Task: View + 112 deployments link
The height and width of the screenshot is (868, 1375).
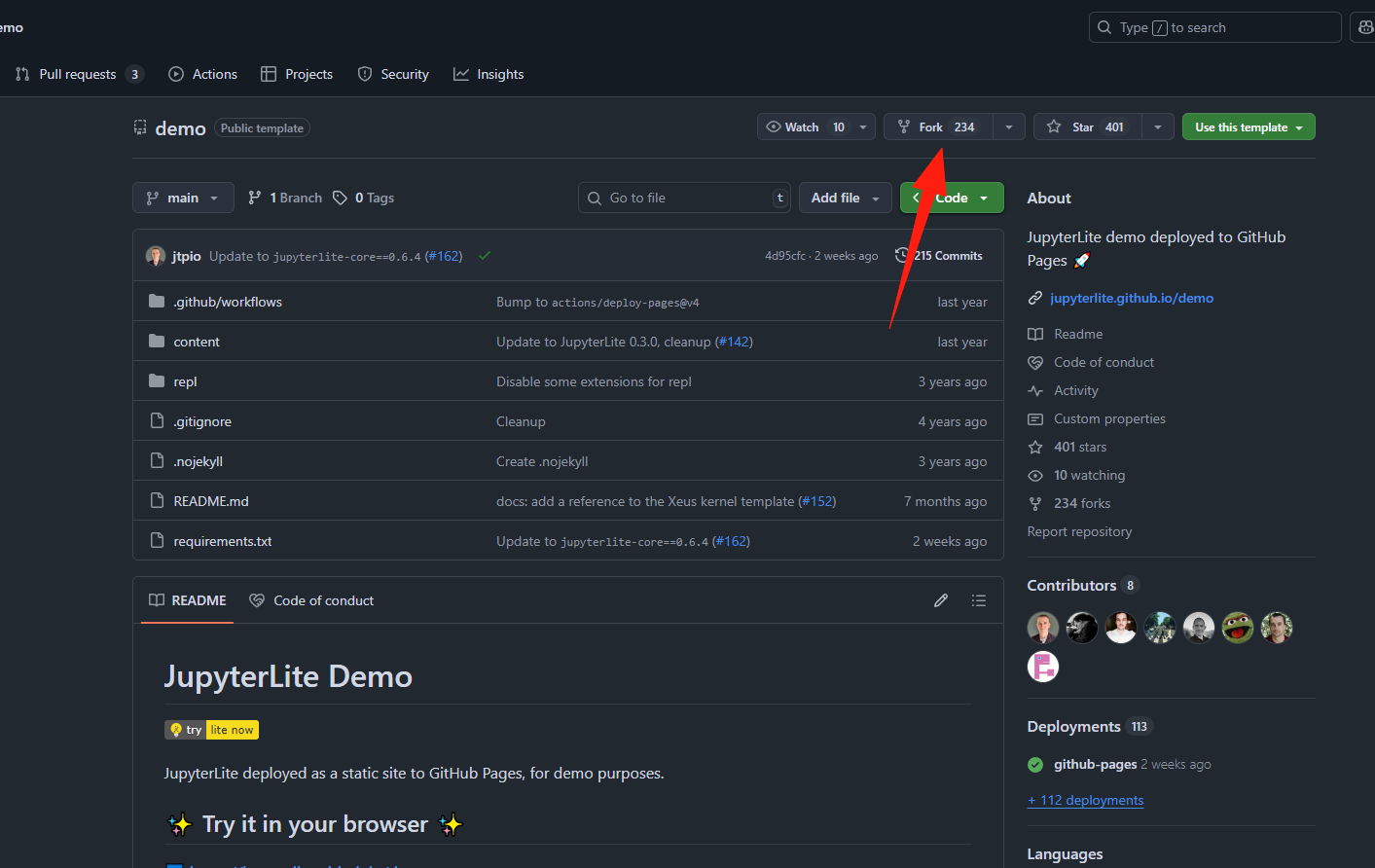Action: coord(1085,800)
